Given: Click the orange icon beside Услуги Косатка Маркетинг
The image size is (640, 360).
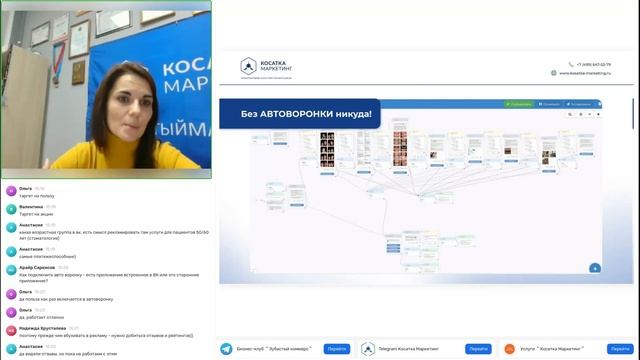Looking at the screenshot, I should tap(509, 349).
